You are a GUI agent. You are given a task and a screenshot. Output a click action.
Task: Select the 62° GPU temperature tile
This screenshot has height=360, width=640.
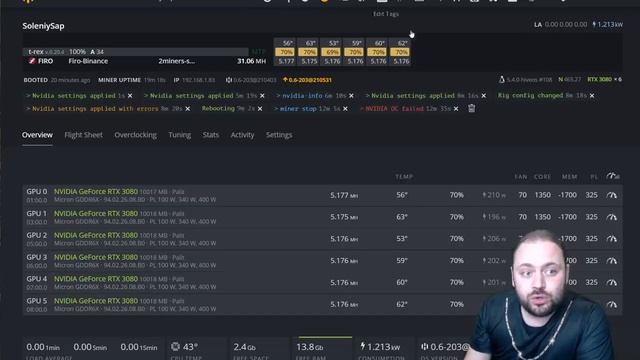click(x=400, y=52)
